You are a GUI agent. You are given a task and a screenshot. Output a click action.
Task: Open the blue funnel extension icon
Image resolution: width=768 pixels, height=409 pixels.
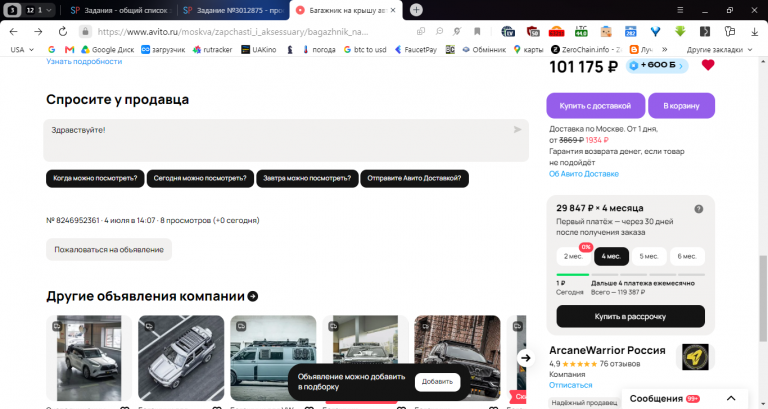click(x=655, y=31)
